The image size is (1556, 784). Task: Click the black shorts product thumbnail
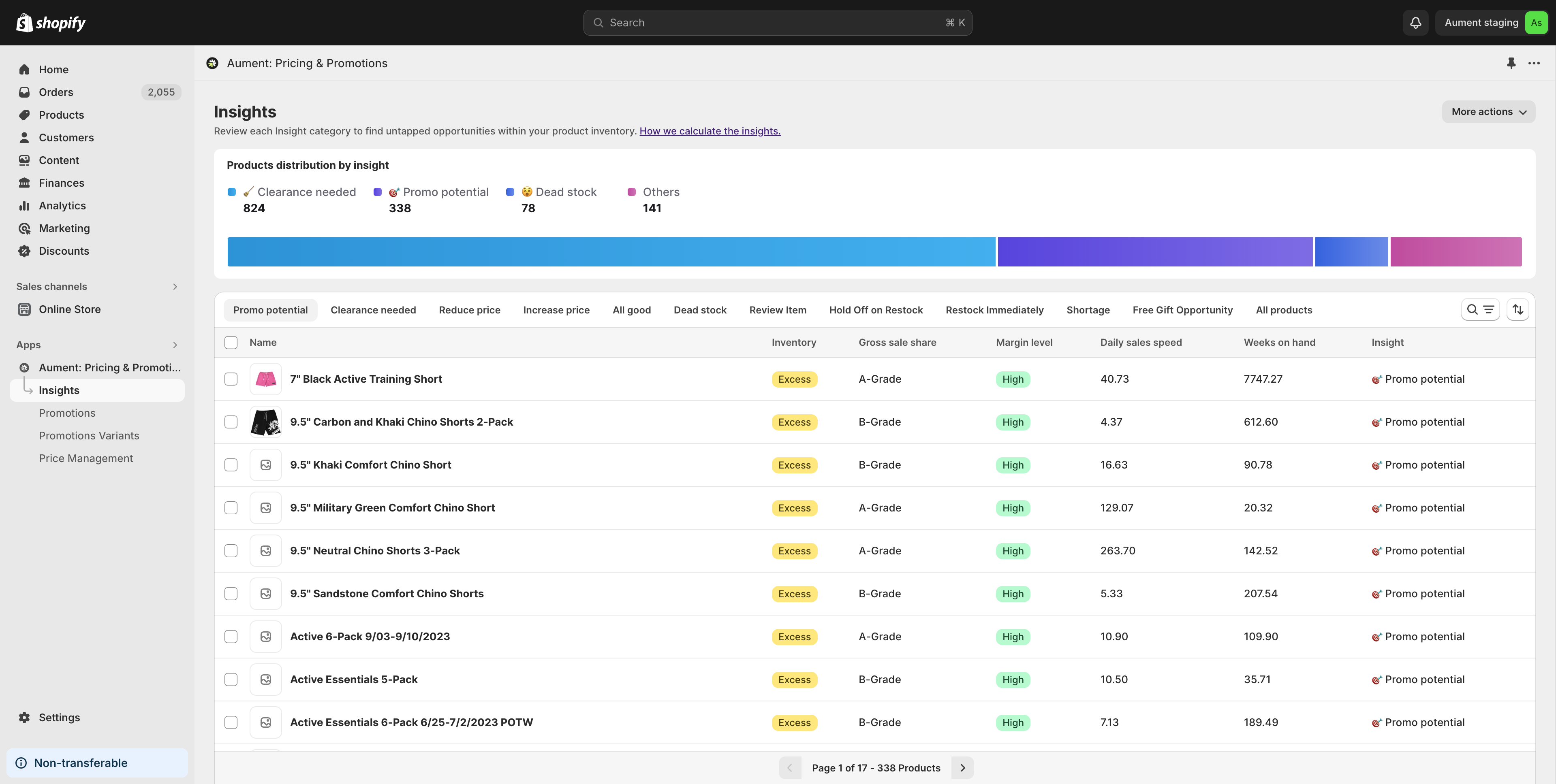pyautogui.click(x=266, y=422)
